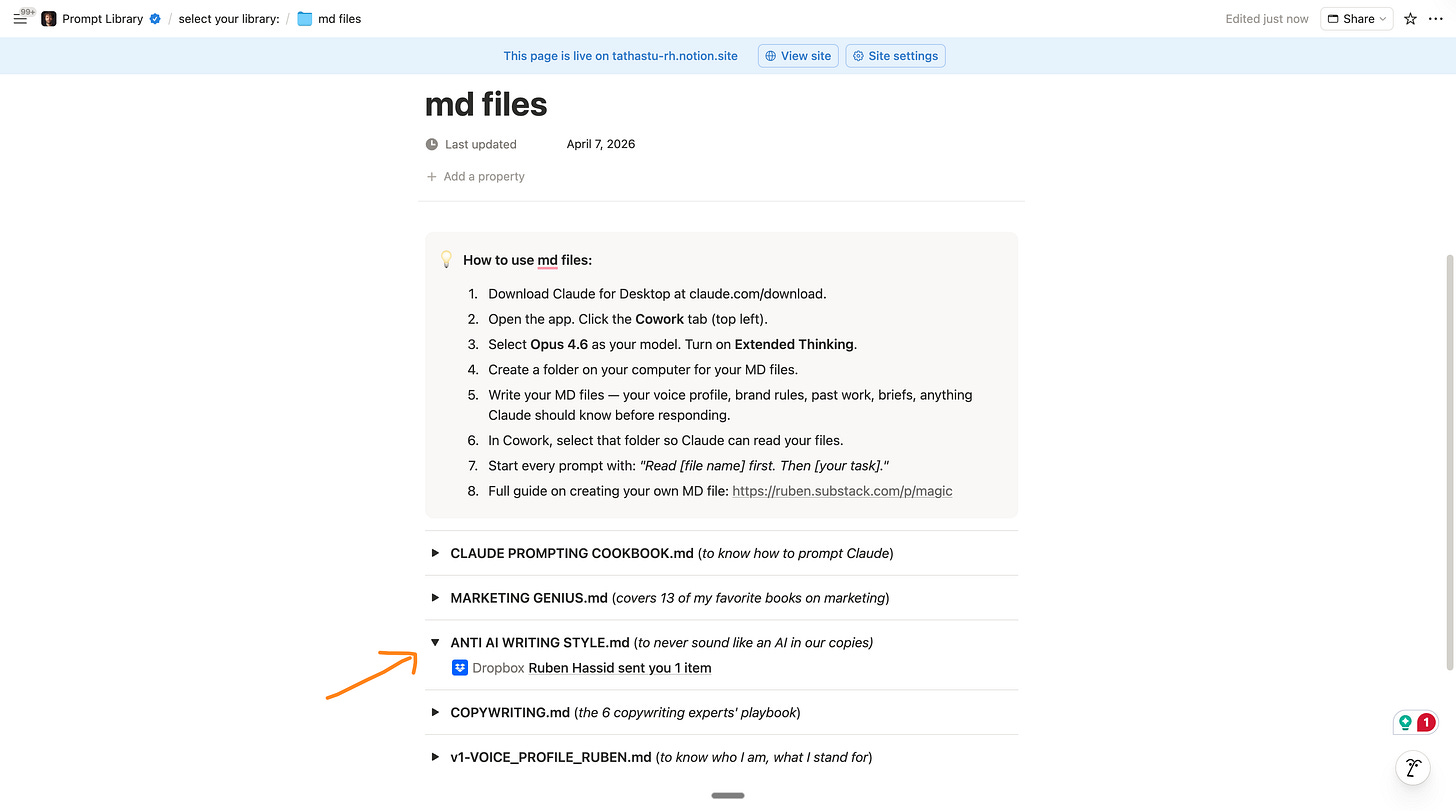Click the blue verified badge by Prompt Library

[155, 19]
